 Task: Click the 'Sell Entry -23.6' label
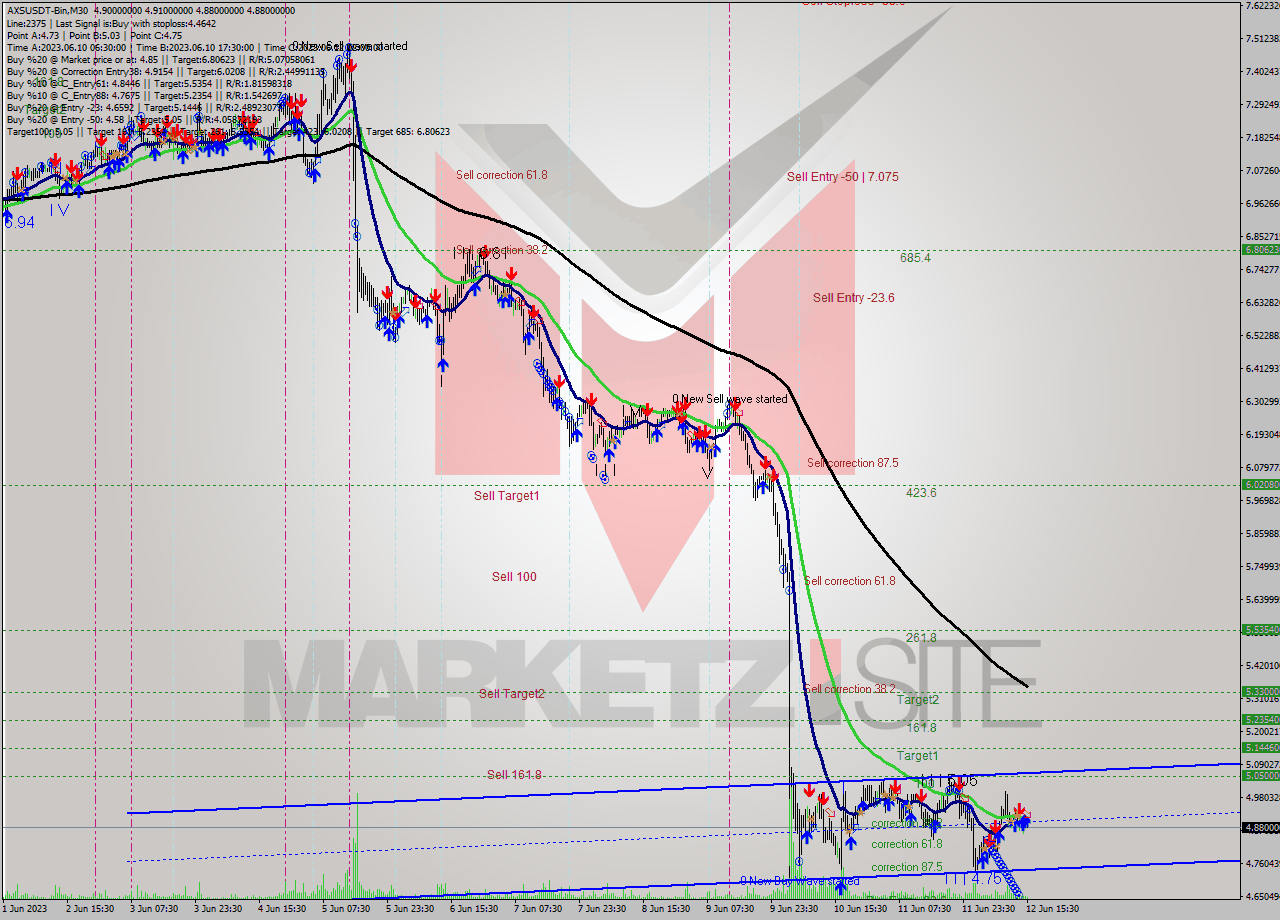[x=853, y=297]
